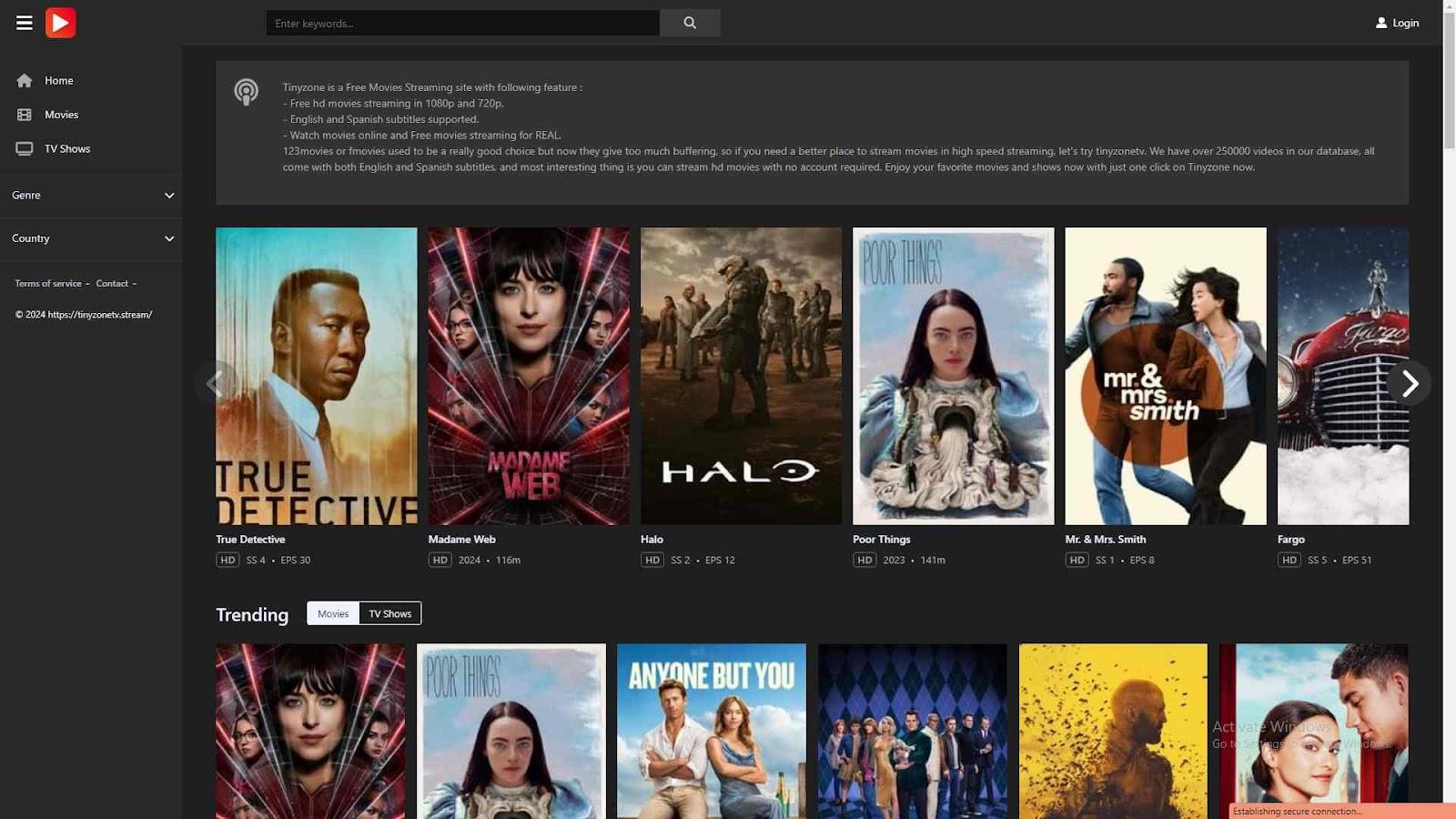Open Home in the sidebar

click(x=59, y=80)
